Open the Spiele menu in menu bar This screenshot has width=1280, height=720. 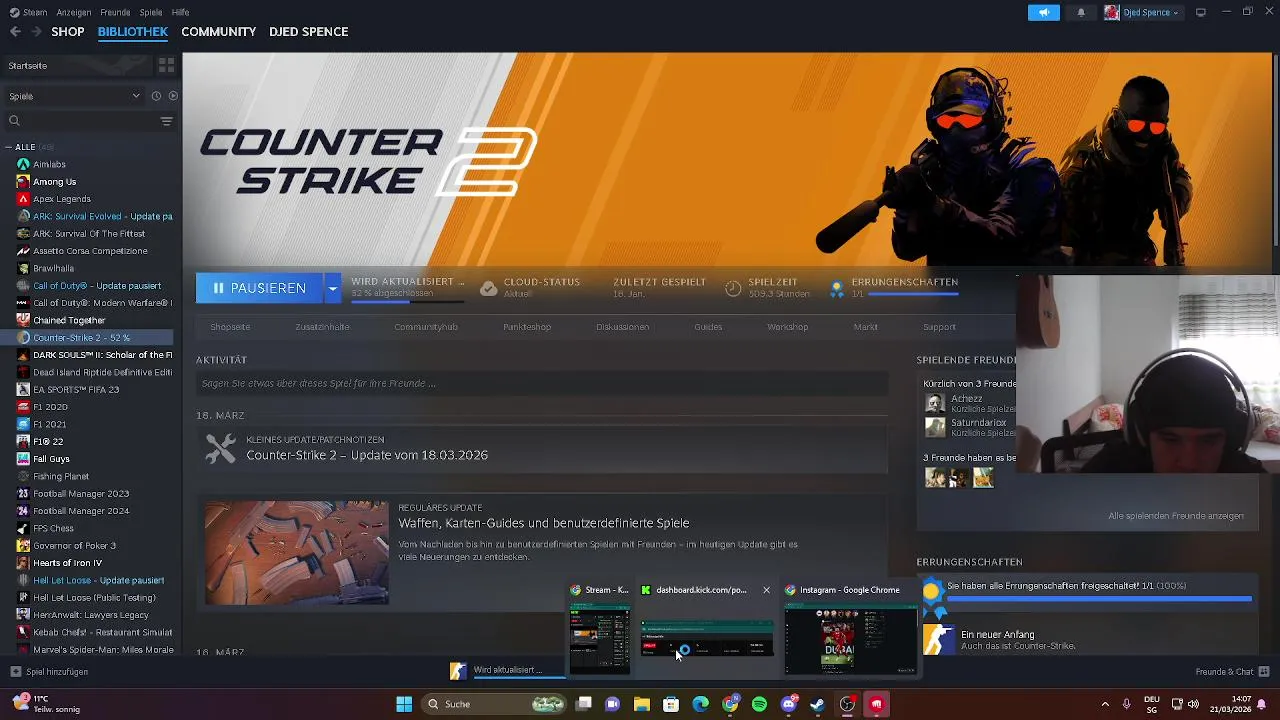(x=151, y=12)
